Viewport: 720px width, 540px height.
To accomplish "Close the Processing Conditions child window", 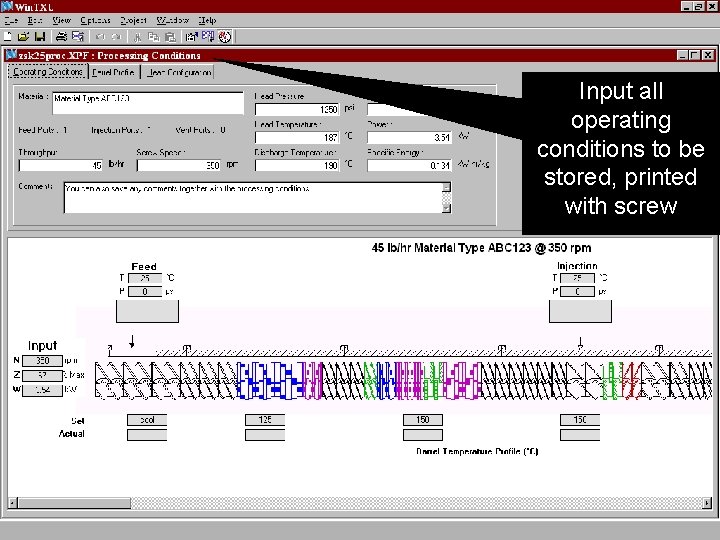I will (708, 55).
